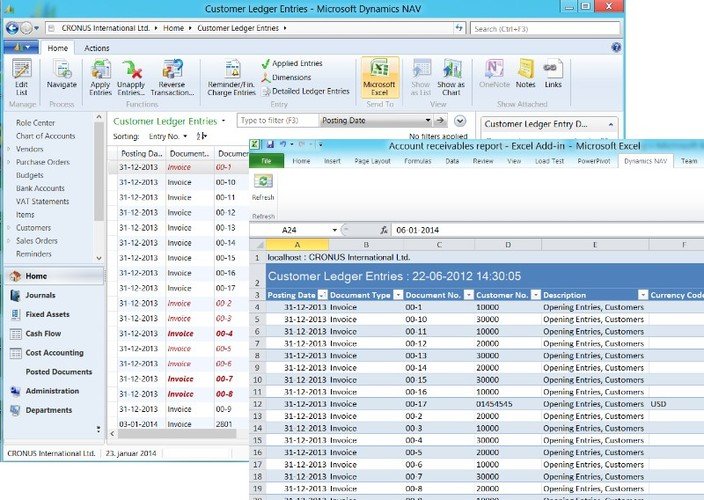
Task: Open the Customer Ledger Entries title dropdown
Action: pos(224,121)
